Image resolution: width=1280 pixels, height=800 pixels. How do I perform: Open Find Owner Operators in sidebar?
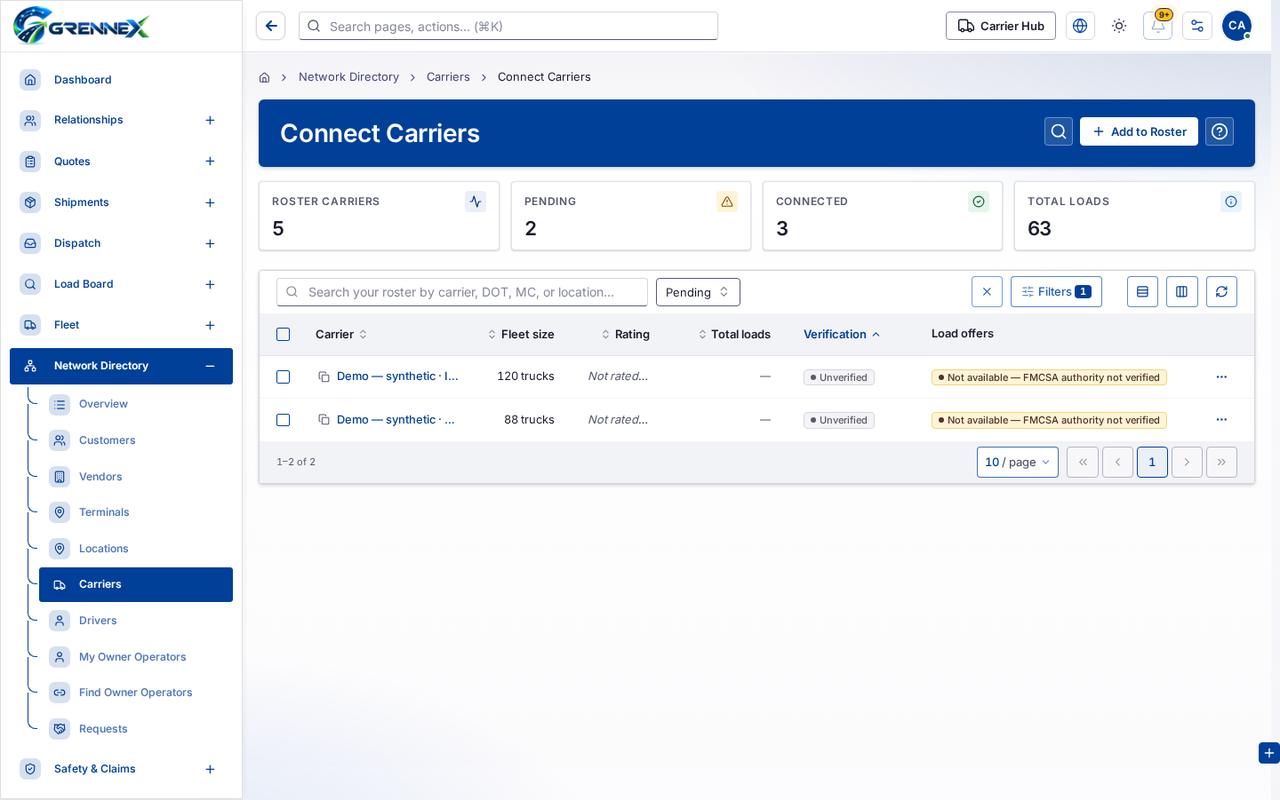click(136, 693)
